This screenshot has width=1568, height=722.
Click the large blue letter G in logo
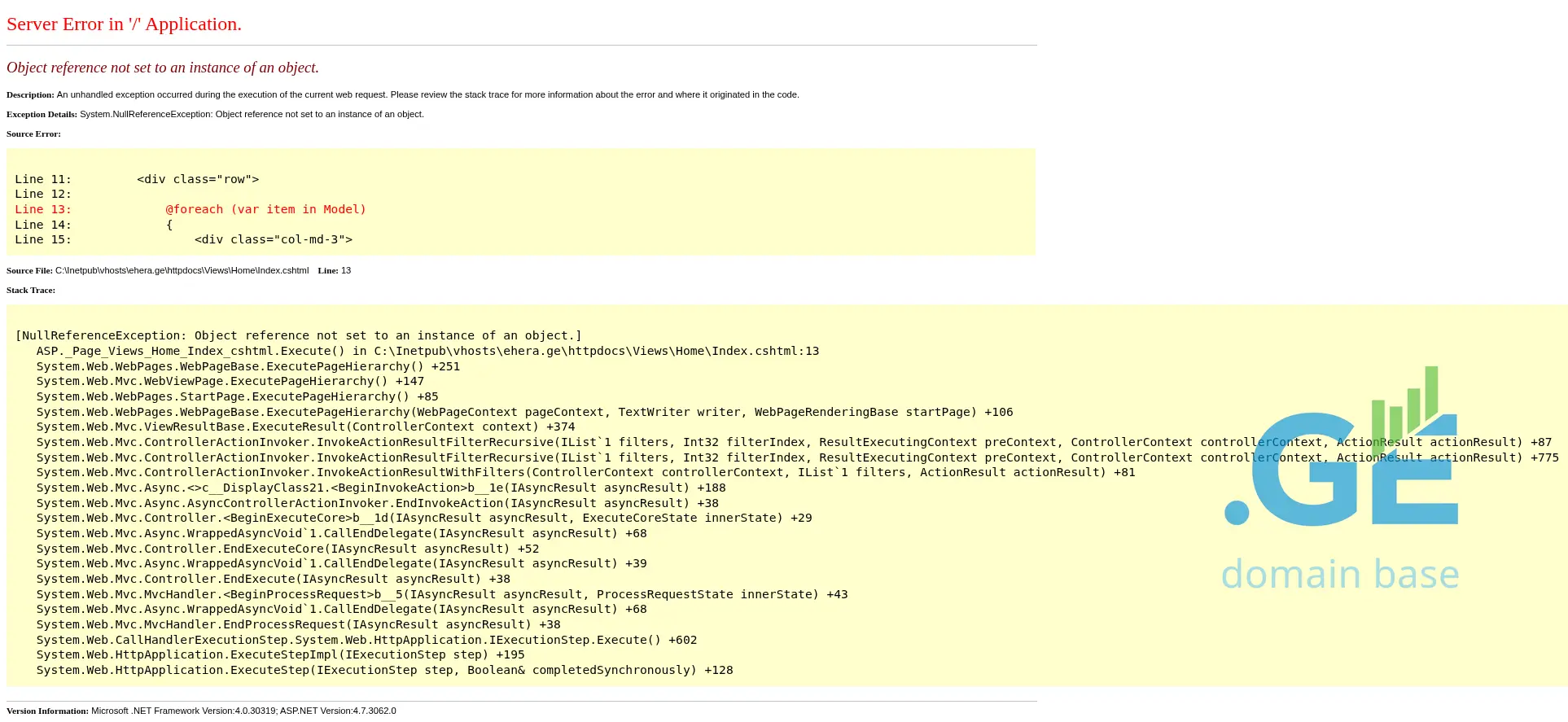[x=1304, y=470]
